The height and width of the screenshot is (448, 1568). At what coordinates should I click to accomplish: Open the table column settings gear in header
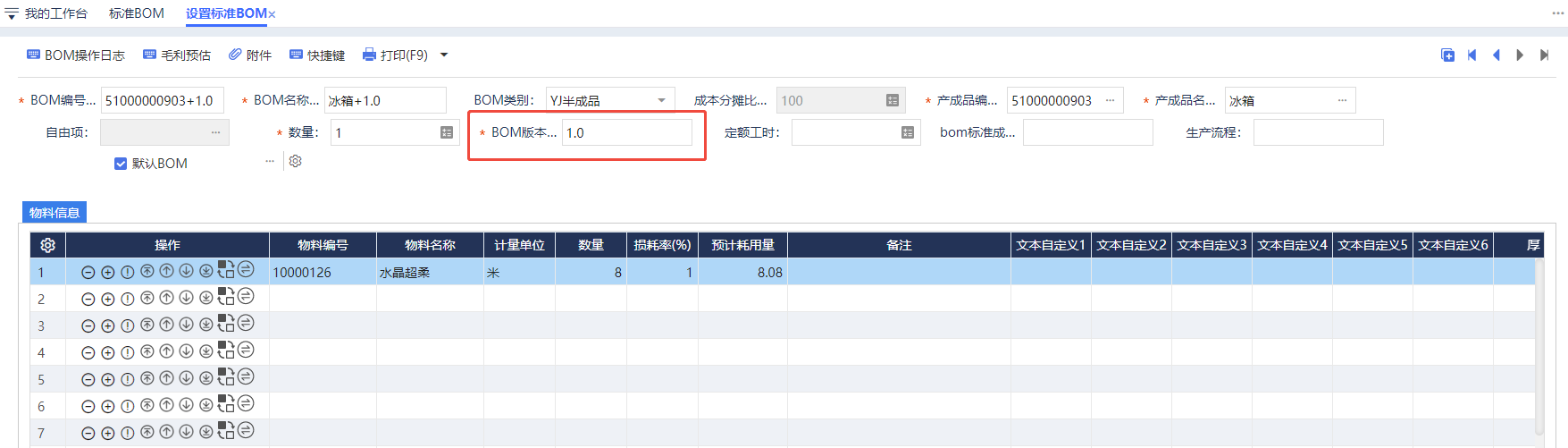(x=48, y=245)
